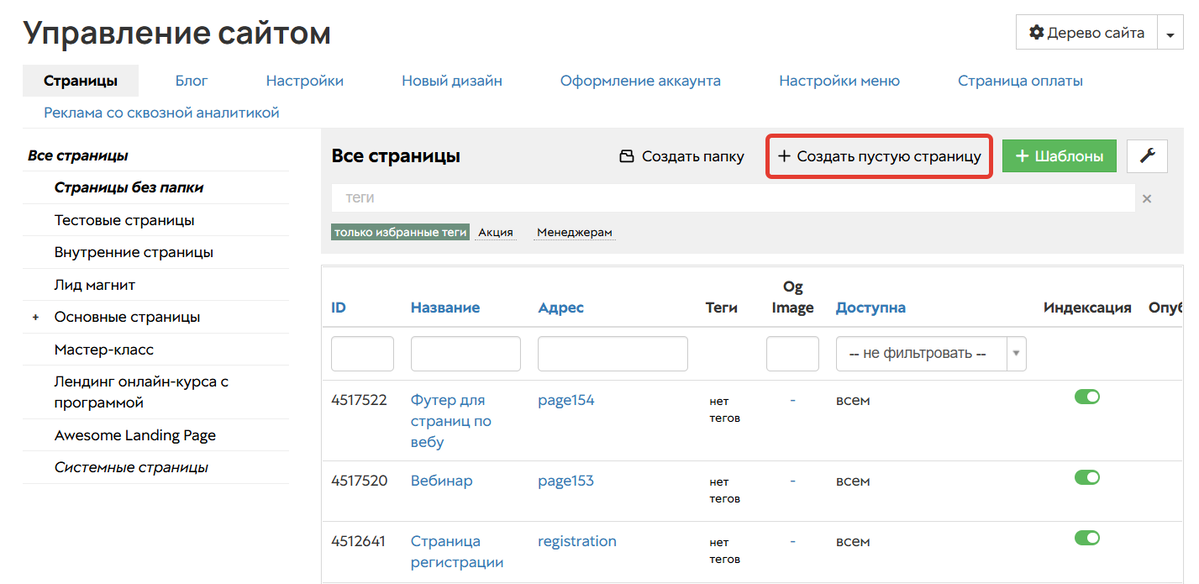This screenshot has height=584, width=1199.
Task: Select Страницы без папки folder
Action: point(129,187)
